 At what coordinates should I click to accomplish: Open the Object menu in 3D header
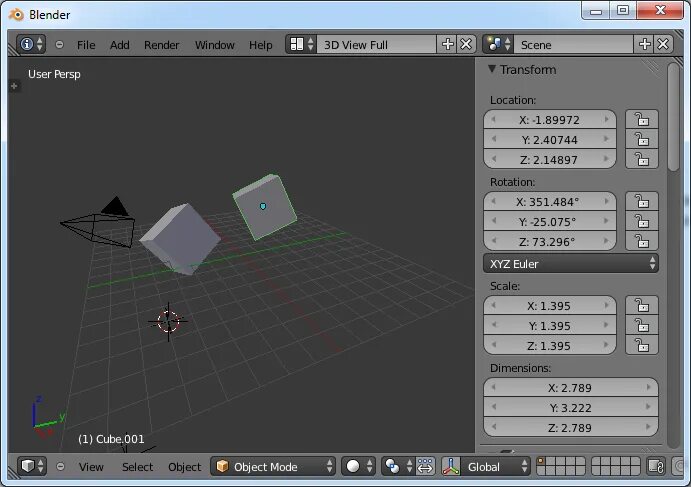point(184,467)
